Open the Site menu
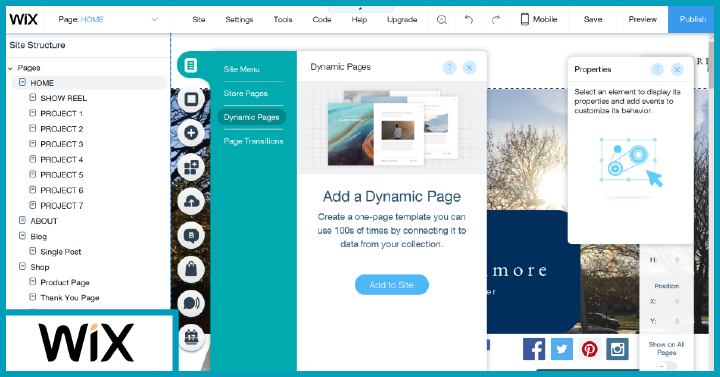720x377 pixels. click(x=199, y=19)
